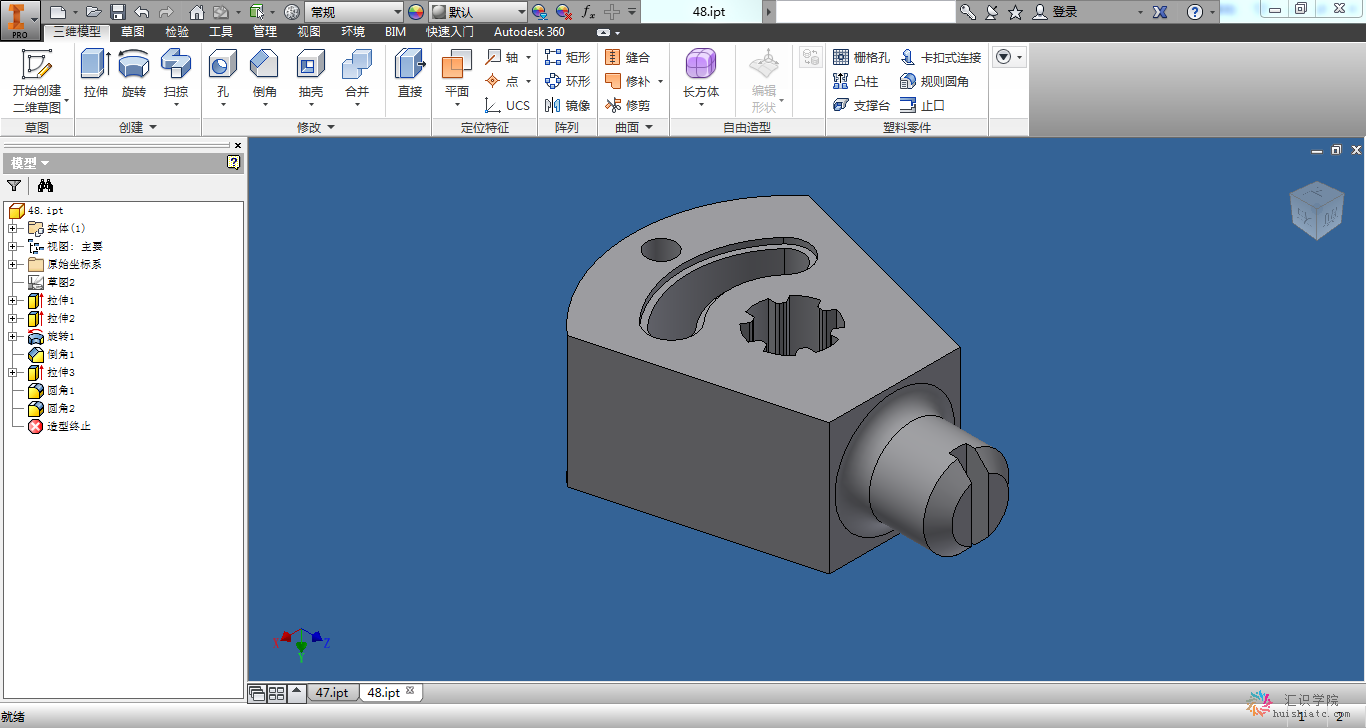
Task: Expand the 实体(1) node in model tree
Action: click(13, 228)
